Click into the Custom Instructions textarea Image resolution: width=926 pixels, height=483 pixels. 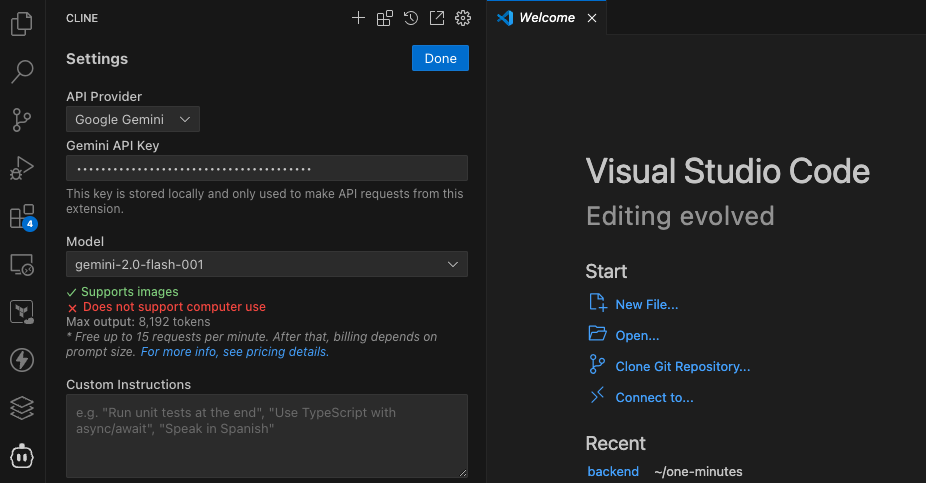tap(267, 436)
